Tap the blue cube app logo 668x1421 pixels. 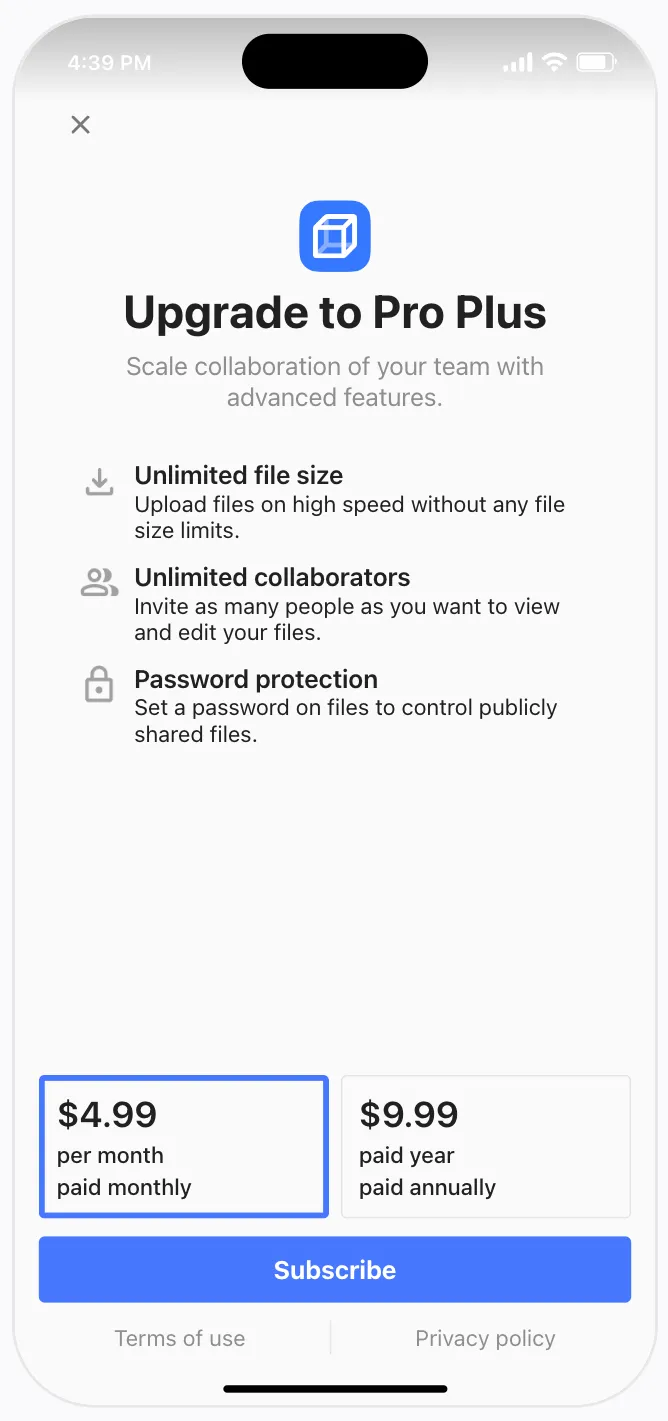pos(335,236)
